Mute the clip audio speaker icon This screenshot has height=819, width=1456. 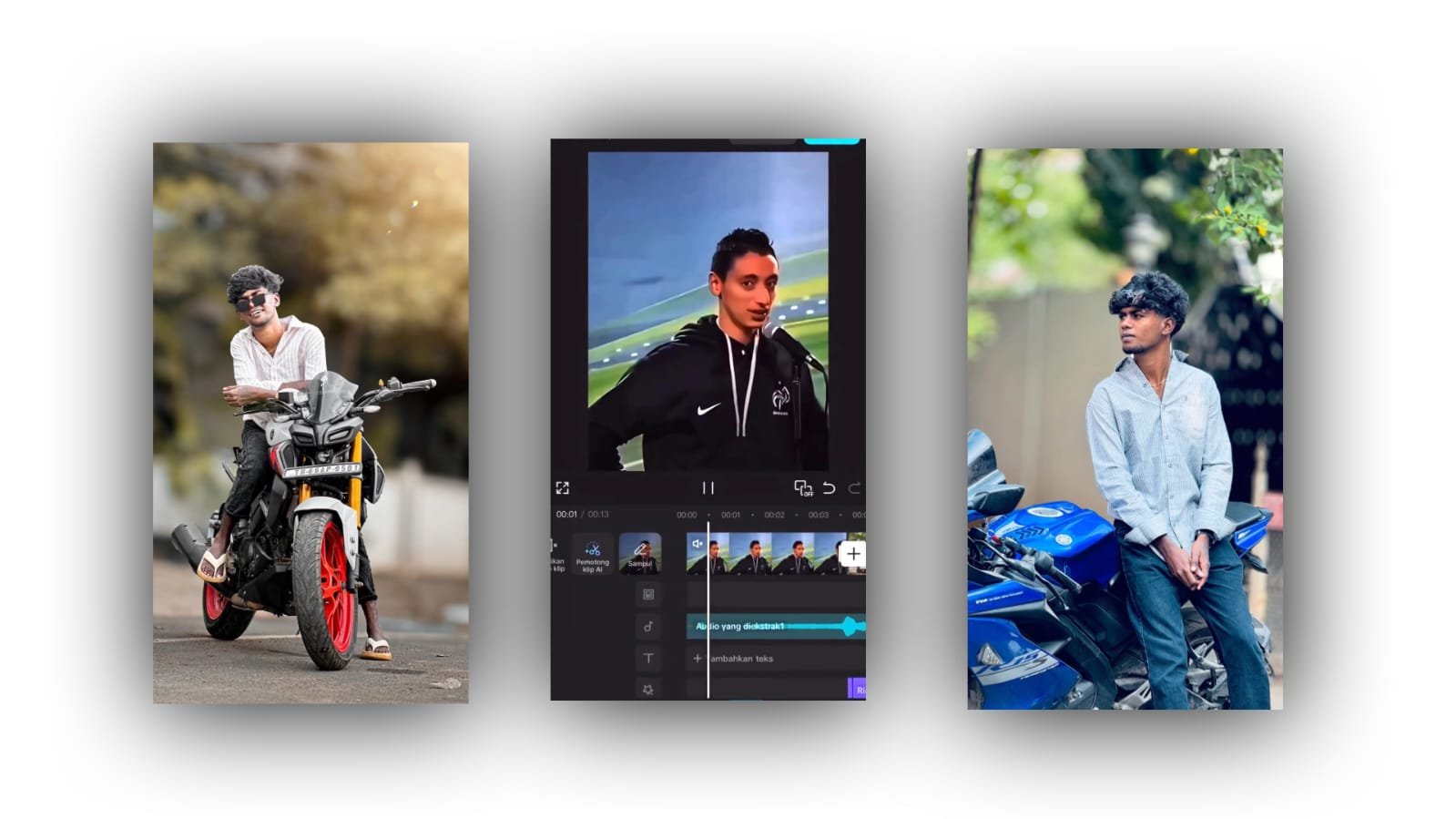(697, 544)
